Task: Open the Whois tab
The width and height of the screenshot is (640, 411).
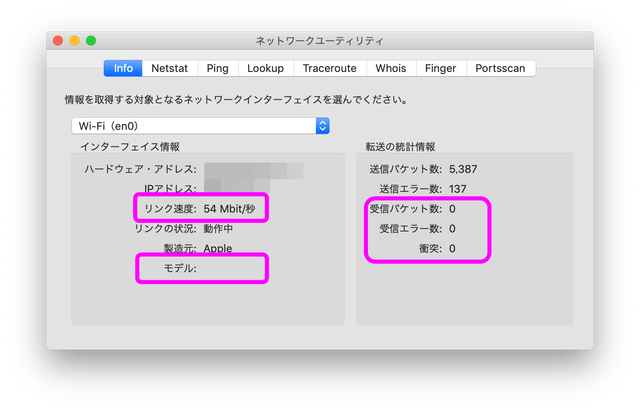Action: tap(391, 68)
